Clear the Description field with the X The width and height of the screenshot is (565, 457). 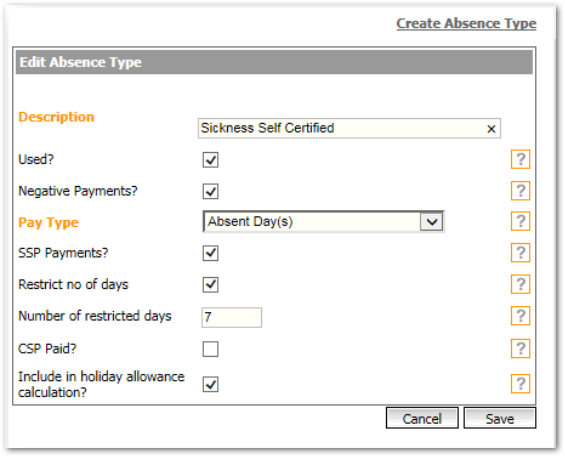491,129
